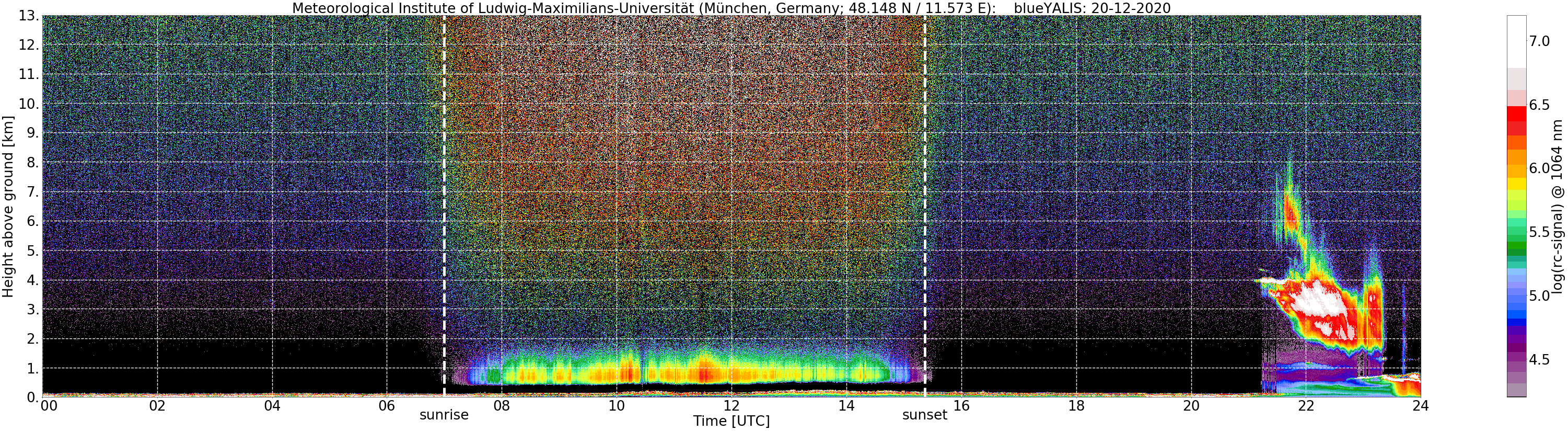This screenshot has height=431, width=1568.
Task: Click the y-axis tick label '10.'
Action: tap(29, 104)
